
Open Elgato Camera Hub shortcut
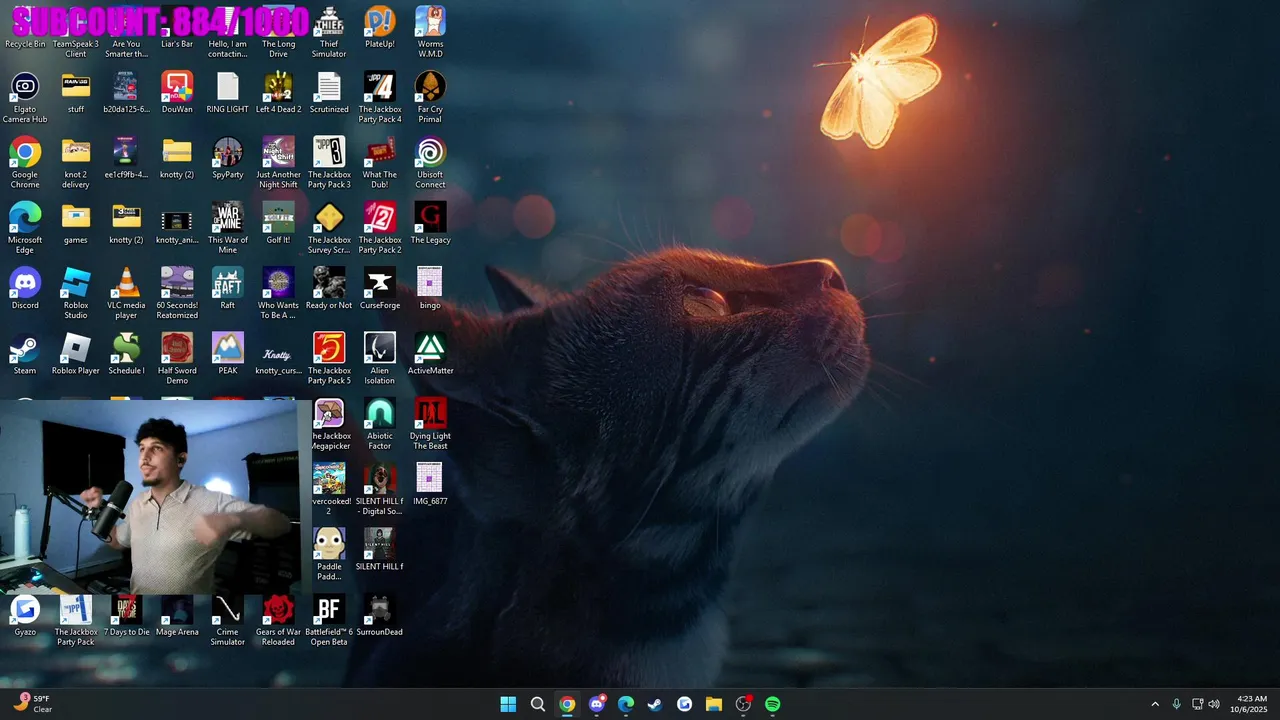point(25,98)
